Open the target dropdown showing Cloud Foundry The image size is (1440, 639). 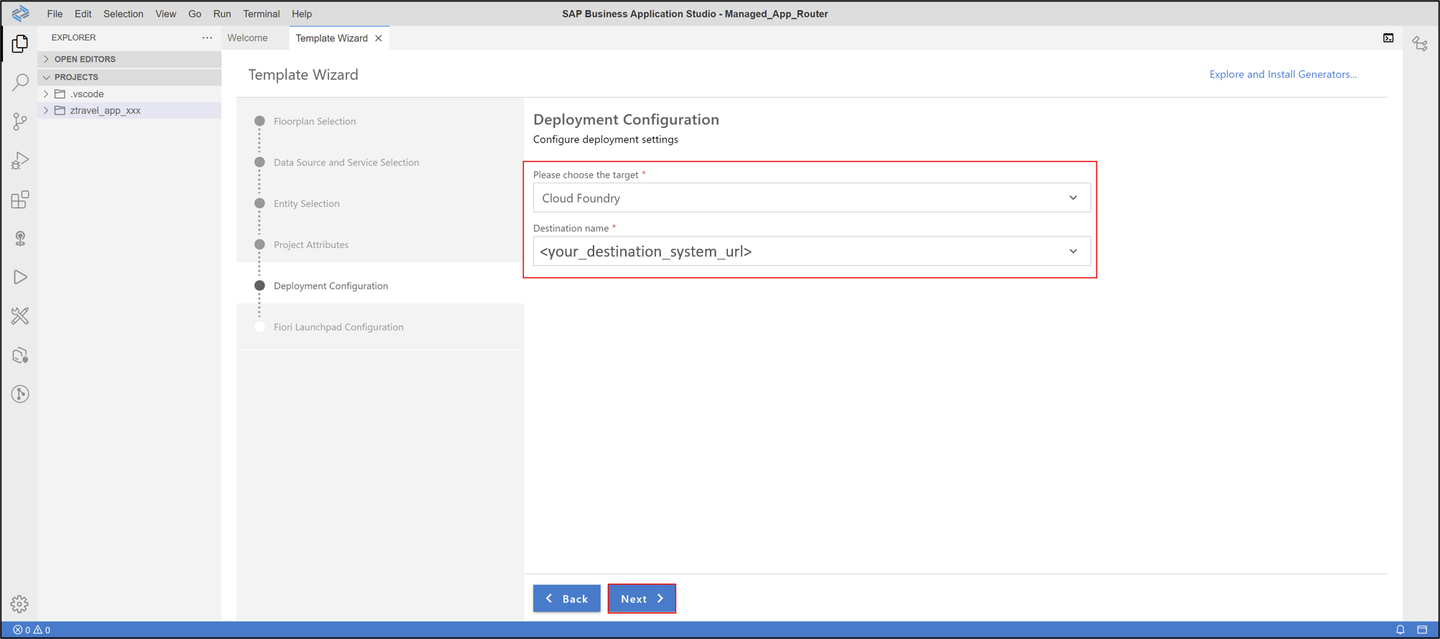pos(811,198)
